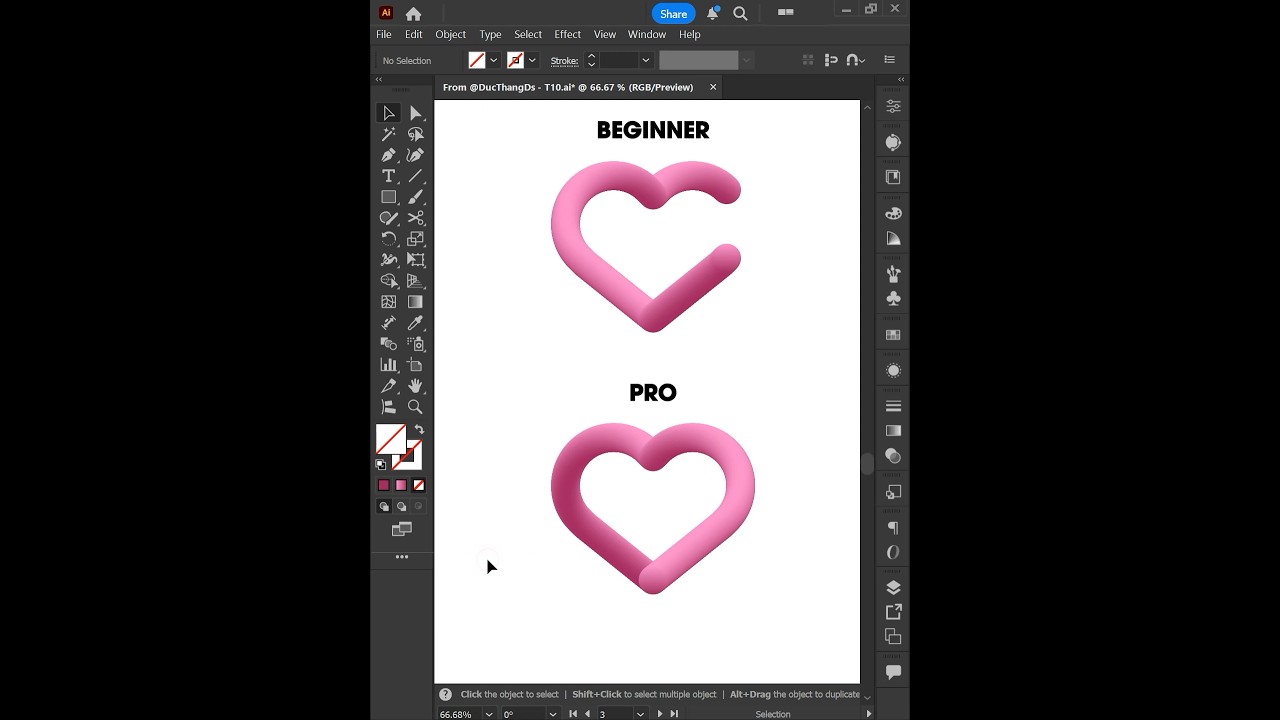Select the Blend tool

click(x=389, y=344)
